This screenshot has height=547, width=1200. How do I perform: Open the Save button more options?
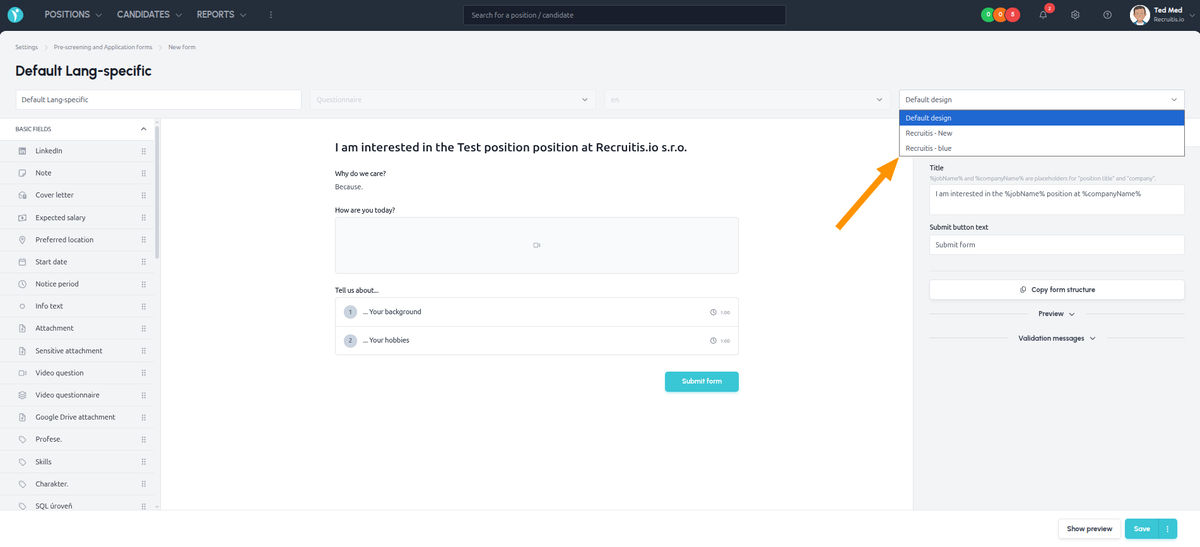pos(1167,529)
